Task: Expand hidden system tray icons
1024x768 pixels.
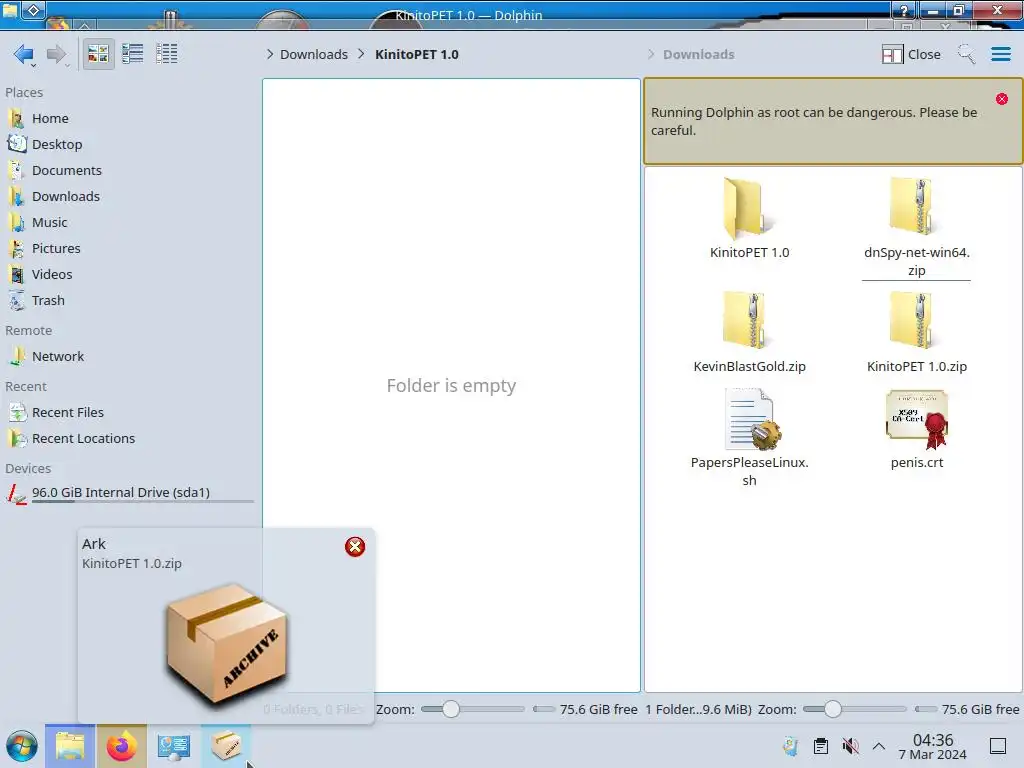Action: pyautogui.click(x=879, y=746)
